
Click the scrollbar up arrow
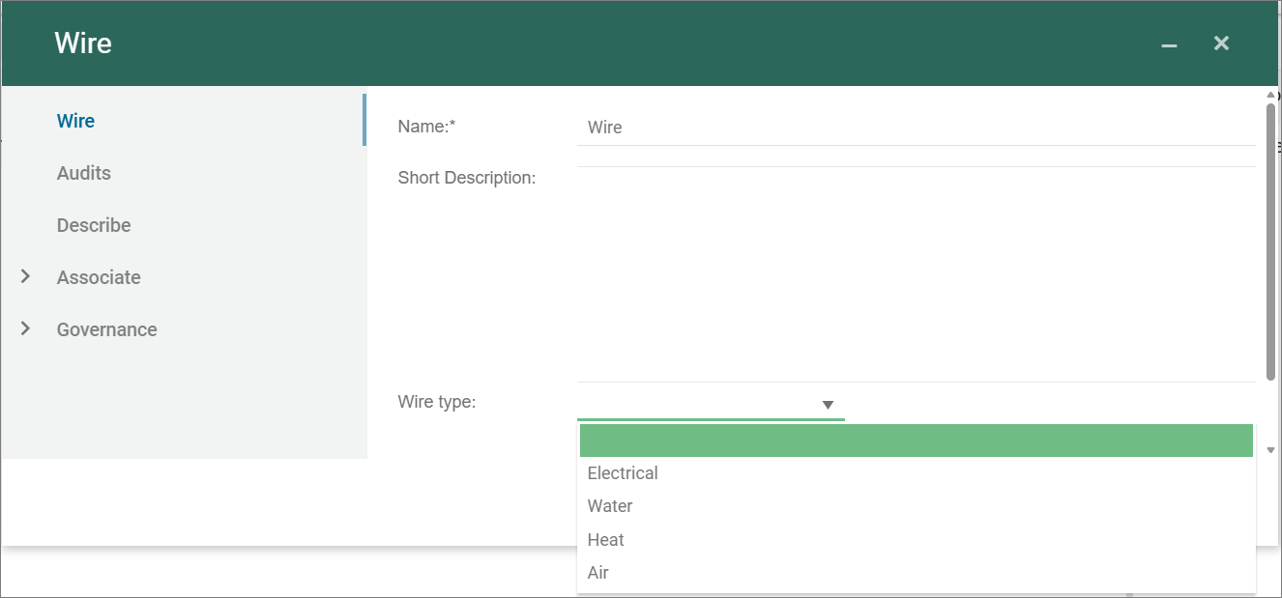point(1271,96)
